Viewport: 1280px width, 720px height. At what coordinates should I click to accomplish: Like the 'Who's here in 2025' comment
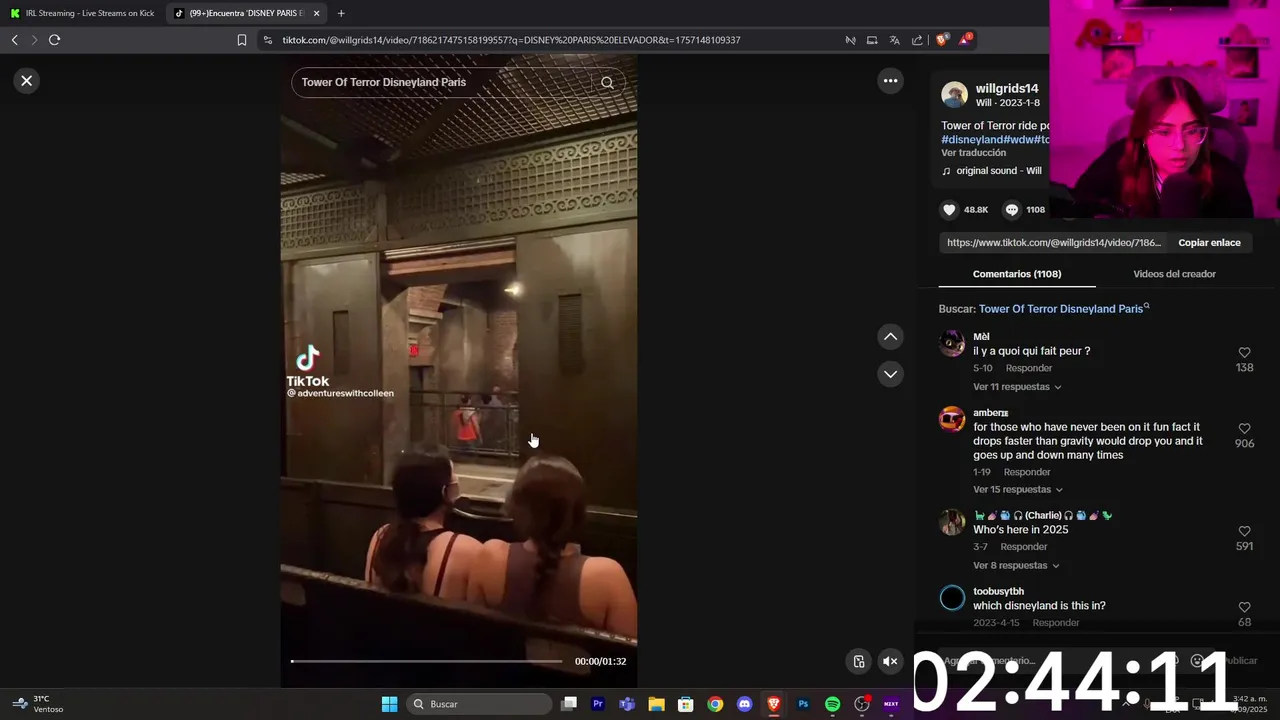point(1244,531)
